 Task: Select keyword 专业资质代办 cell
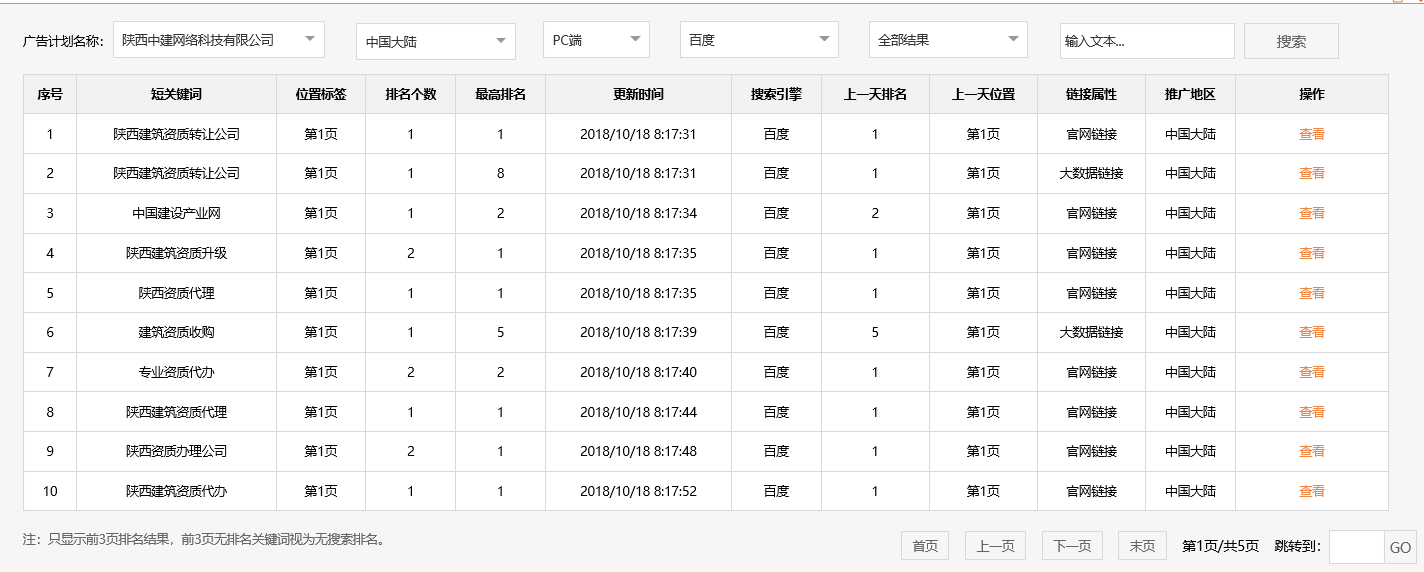coord(176,372)
